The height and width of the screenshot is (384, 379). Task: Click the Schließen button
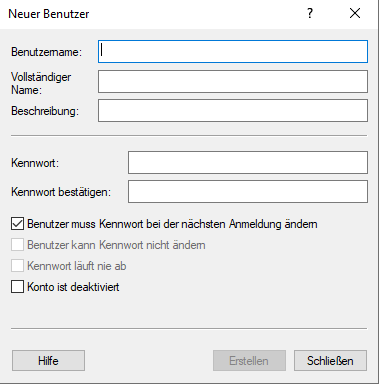(330, 361)
